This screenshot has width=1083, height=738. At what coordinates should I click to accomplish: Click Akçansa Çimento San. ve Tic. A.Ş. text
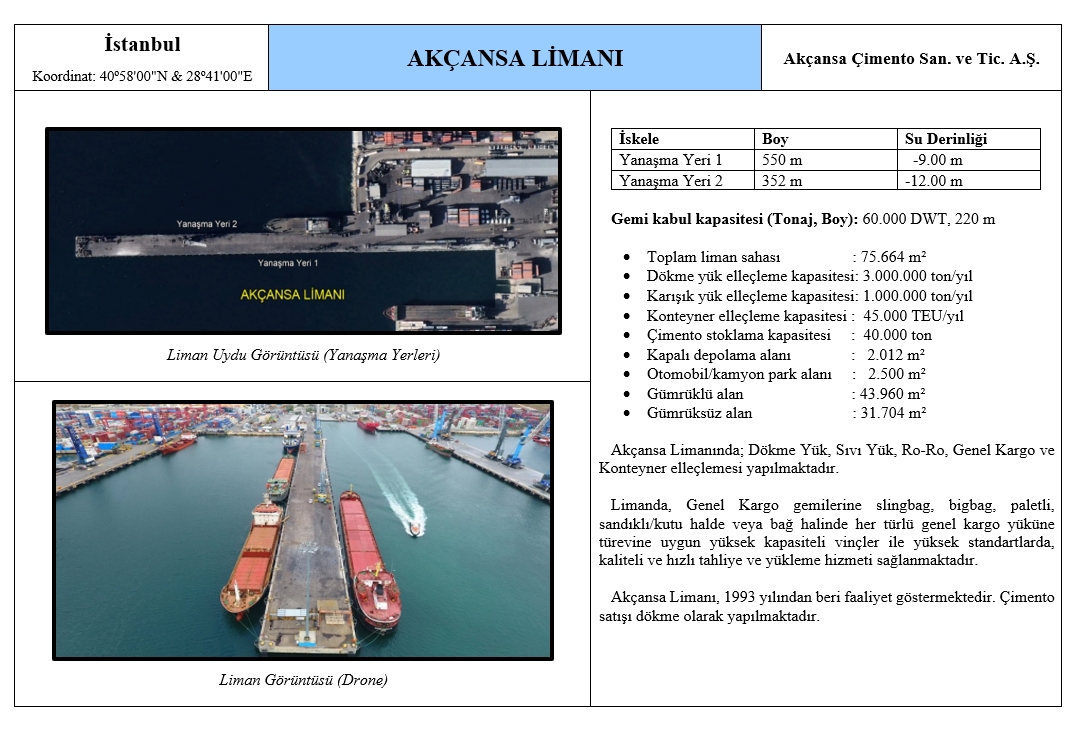911,59
